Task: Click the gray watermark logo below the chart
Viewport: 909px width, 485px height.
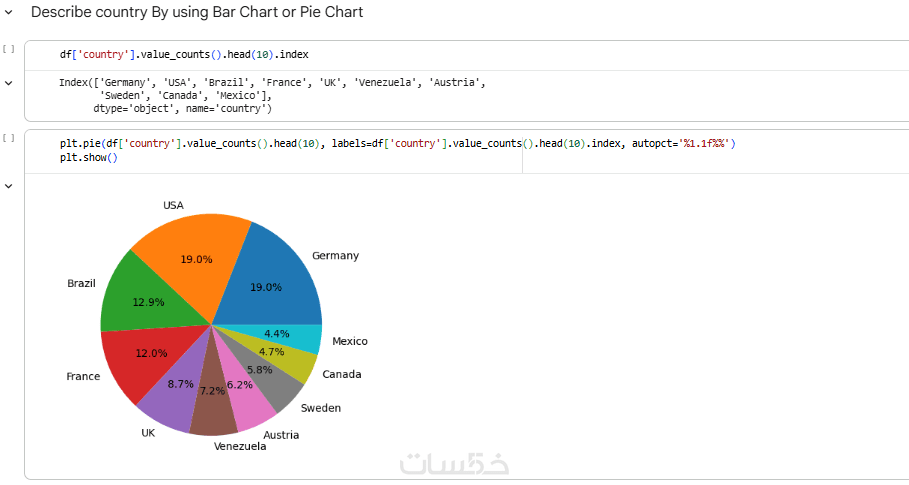Action: [454, 464]
